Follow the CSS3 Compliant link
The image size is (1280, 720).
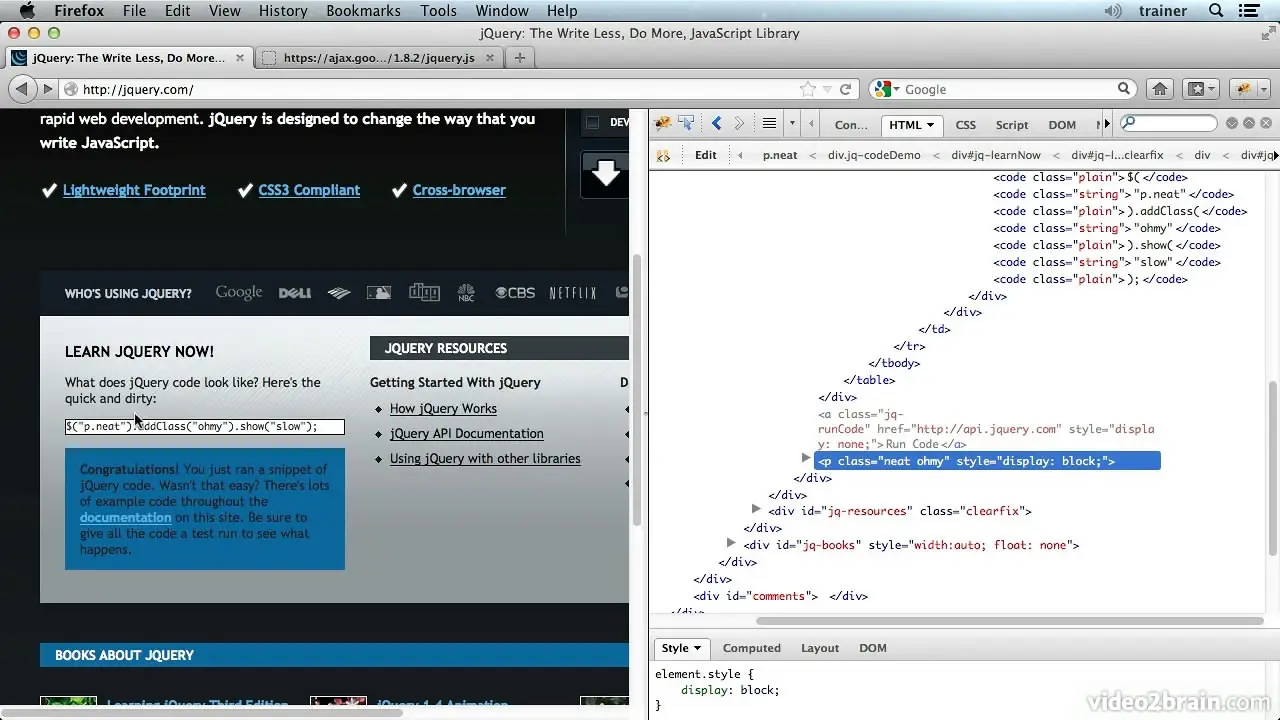click(x=309, y=190)
